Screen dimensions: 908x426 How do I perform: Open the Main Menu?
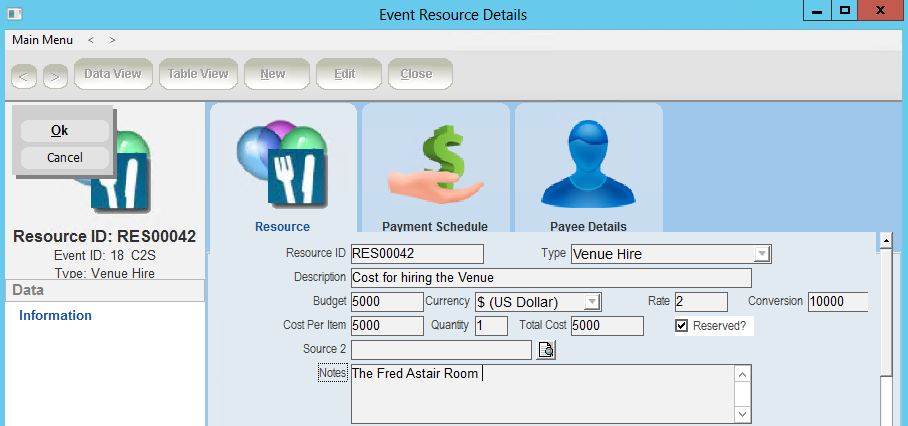tap(42, 40)
